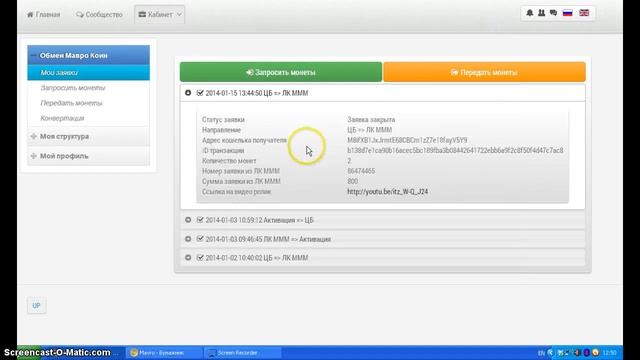This screenshot has width=640, height=360.
Task: Click row title 2014-01-15 13:44:50 ЦБ => ЛК МММ
Action: (x=257, y=93)
